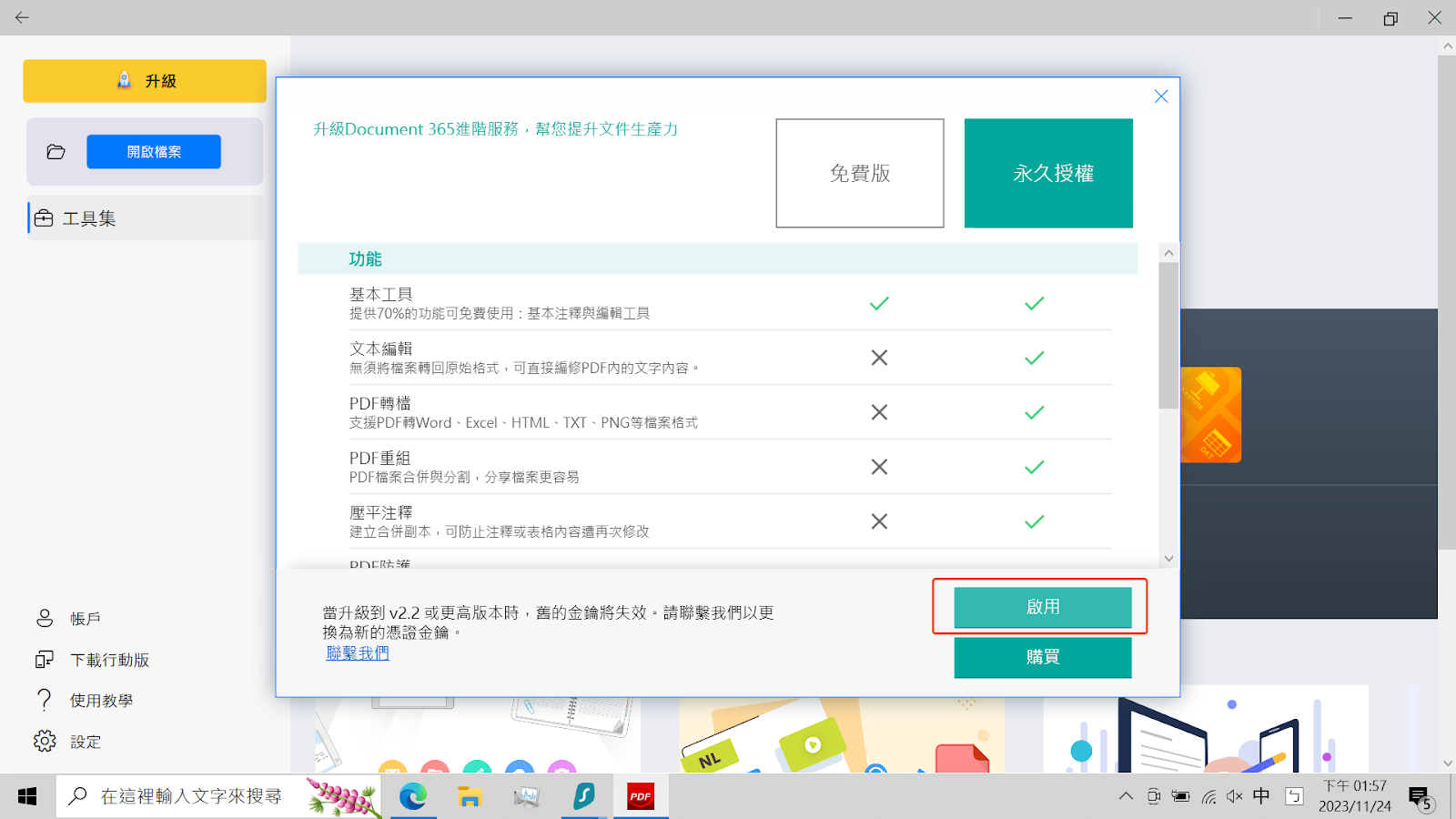Screen dimensions: 1456x819
Task: Open the notification center icon
Action: pos(1421,799)
